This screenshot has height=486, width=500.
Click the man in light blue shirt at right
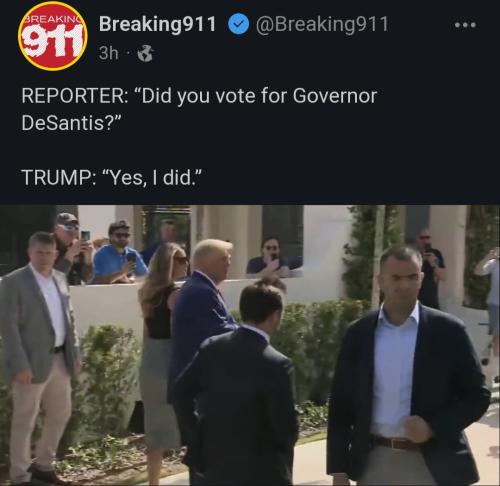407,367
